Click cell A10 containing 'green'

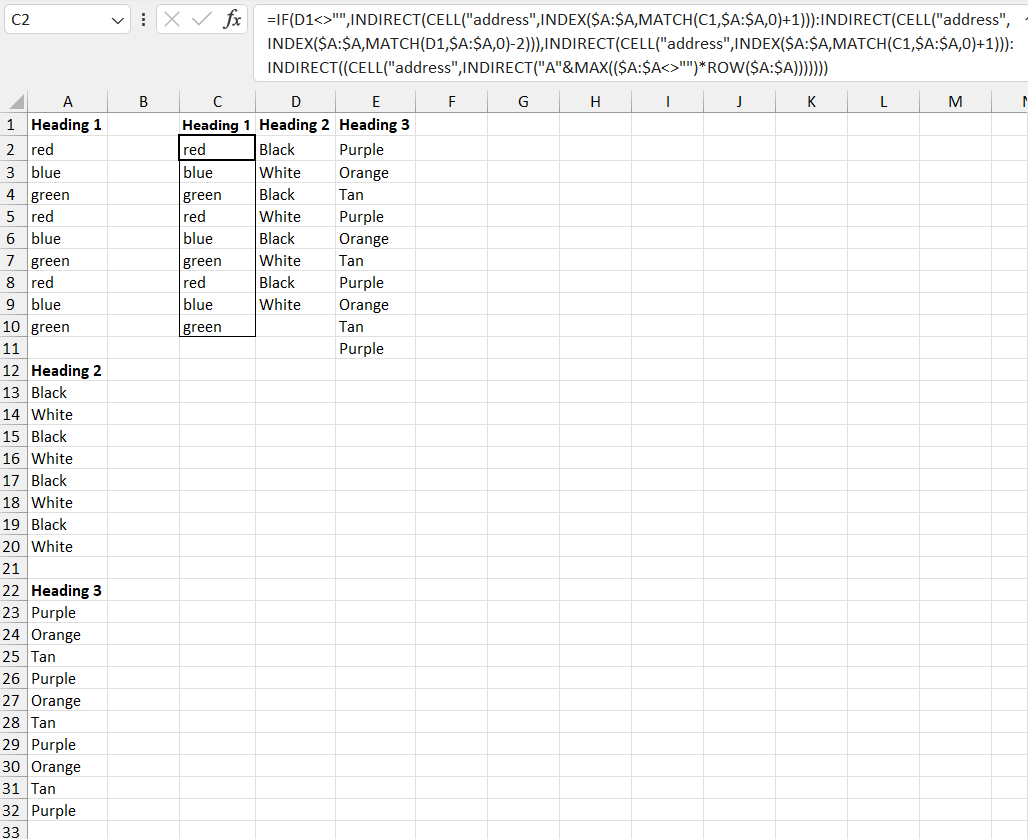[x=68, y=326]
